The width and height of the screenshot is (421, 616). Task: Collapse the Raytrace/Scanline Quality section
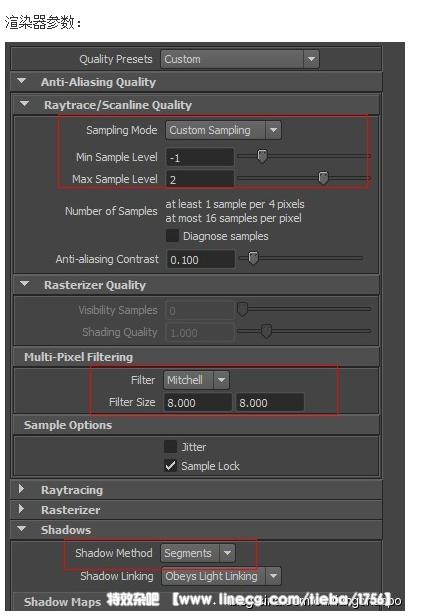(25, 104)
